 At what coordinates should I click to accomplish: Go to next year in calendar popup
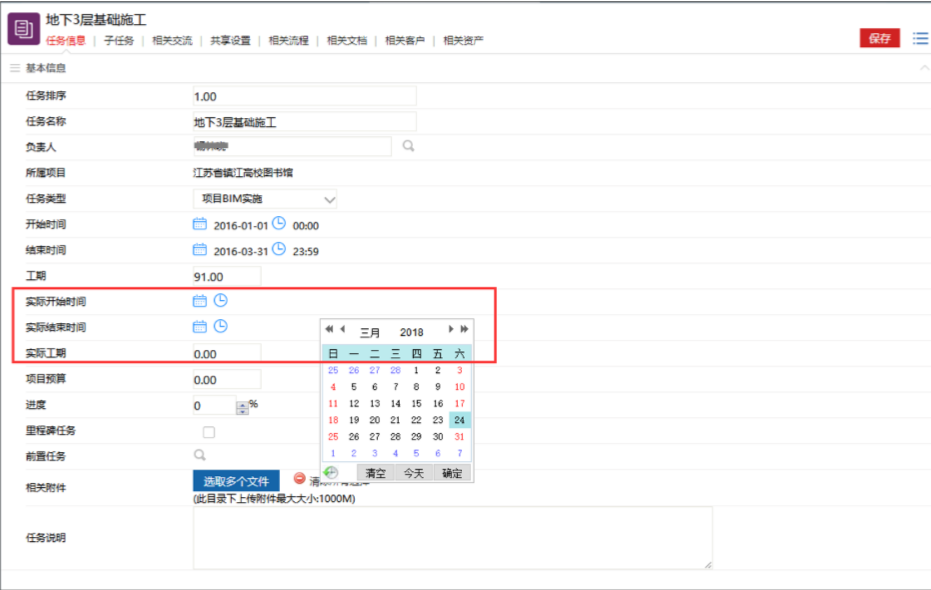(x=464, y=329)
